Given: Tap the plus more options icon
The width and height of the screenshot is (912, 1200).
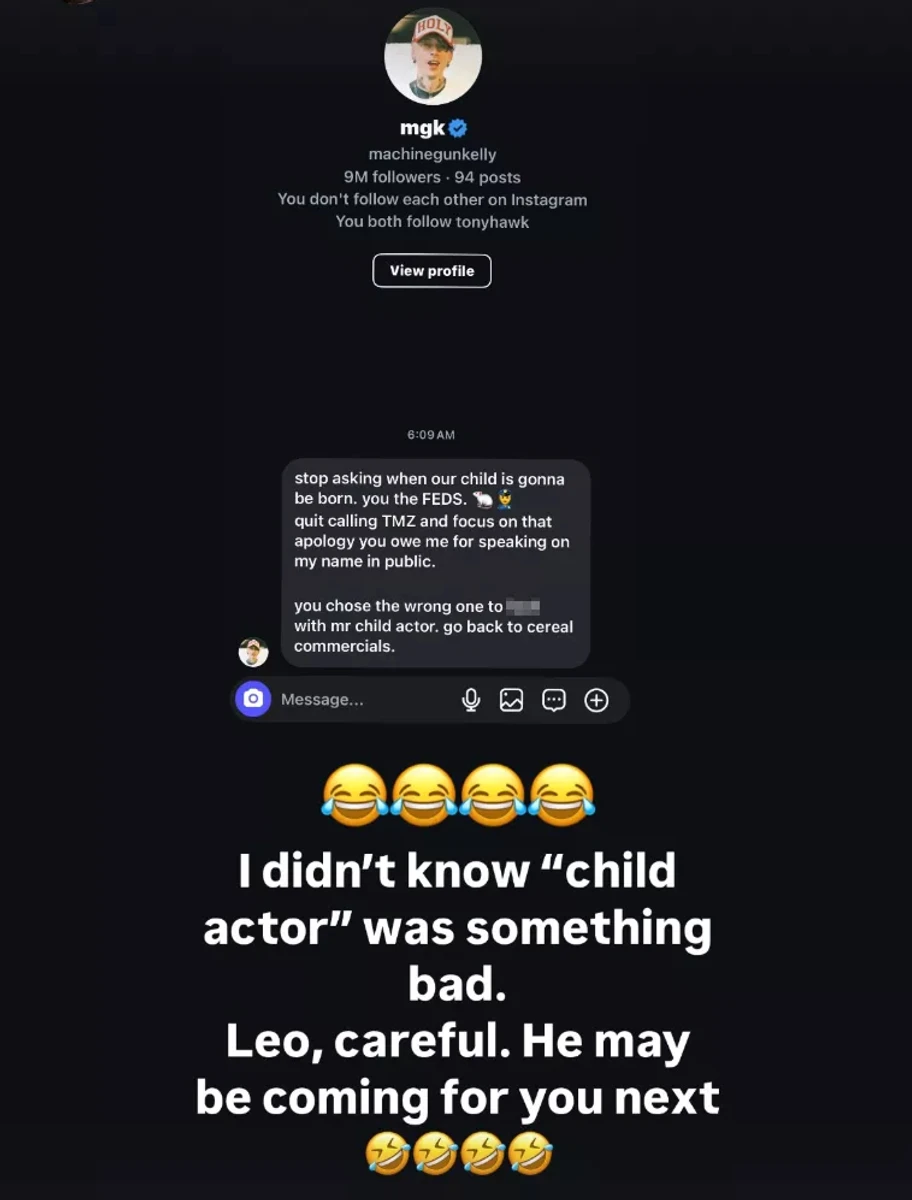Looking at the screenshot, I should pos(597,700).
